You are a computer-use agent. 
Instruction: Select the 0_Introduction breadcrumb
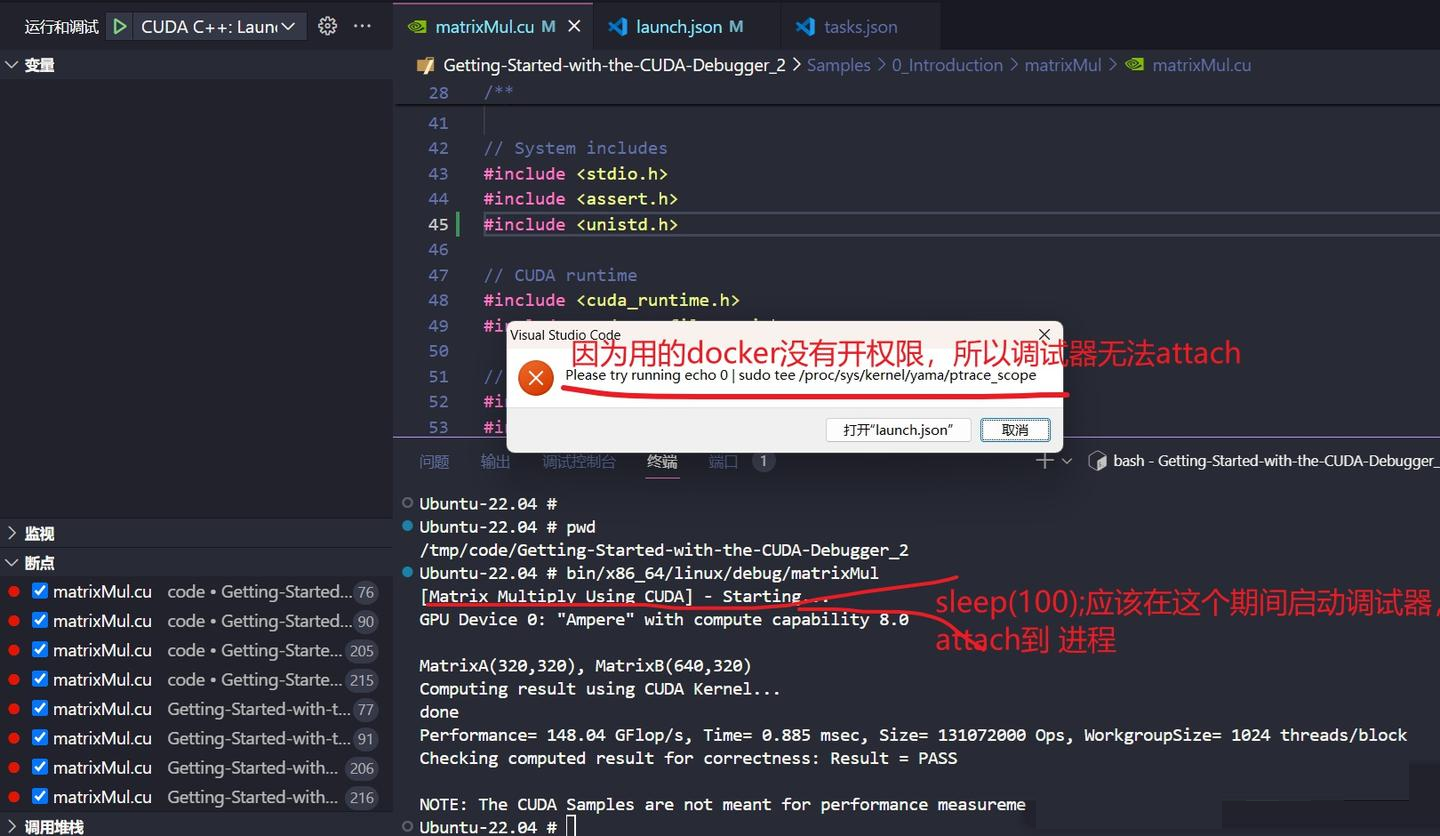pyautogui.click(x=947, y=65)
